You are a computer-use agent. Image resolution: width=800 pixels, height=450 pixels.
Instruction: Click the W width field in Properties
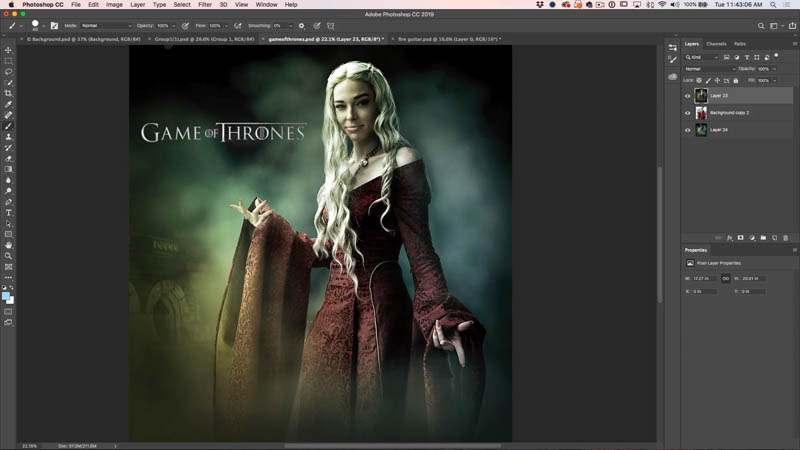click(704, 279)
